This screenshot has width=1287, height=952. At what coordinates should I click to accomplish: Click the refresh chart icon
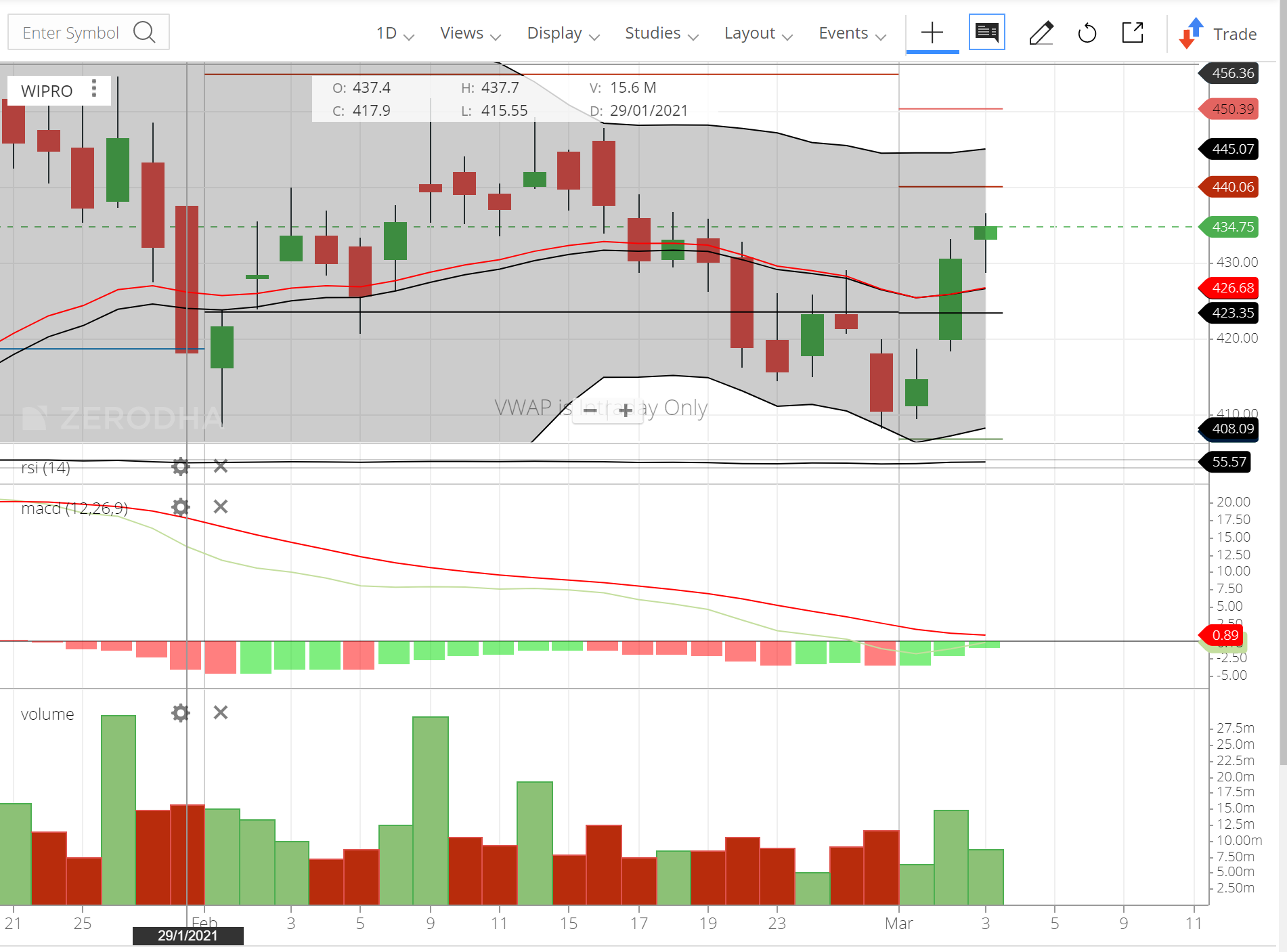(1087, 33)
